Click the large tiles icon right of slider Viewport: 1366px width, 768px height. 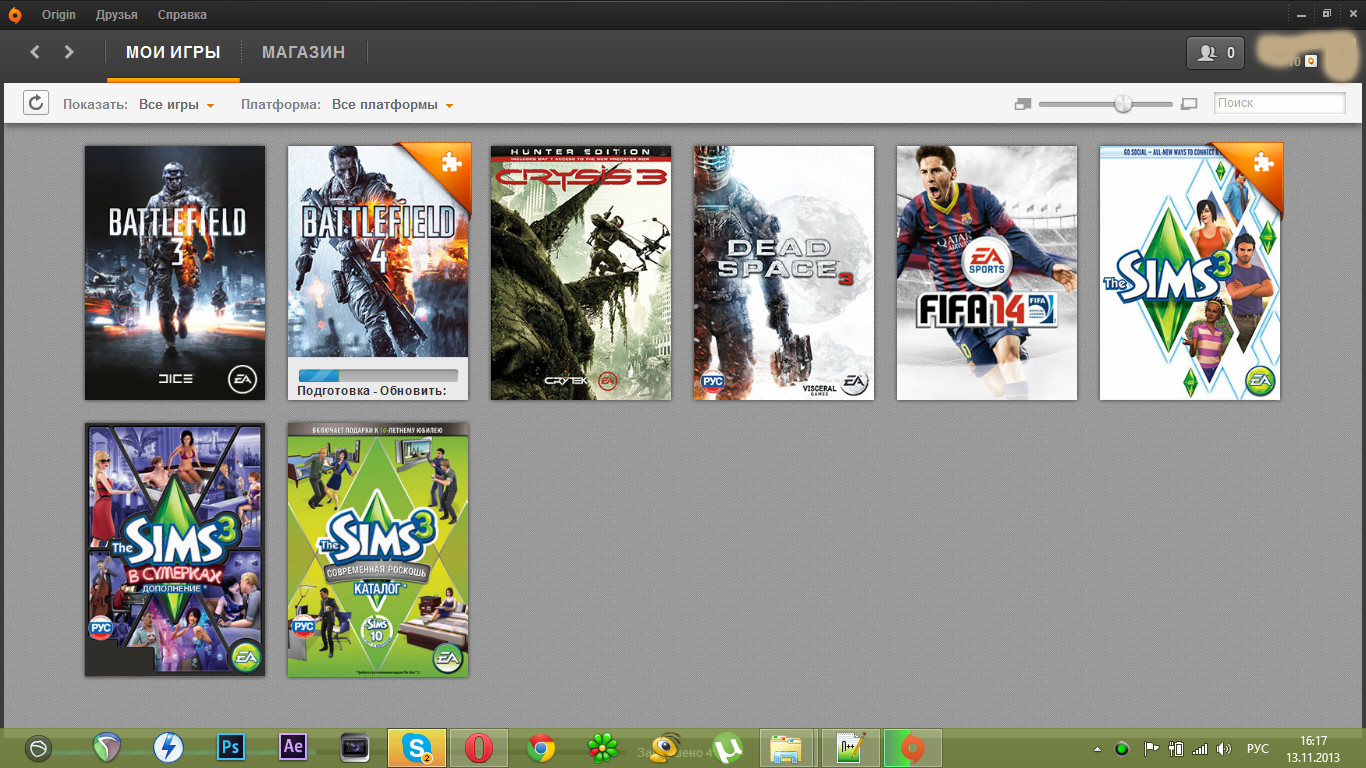coord(1189,104)
